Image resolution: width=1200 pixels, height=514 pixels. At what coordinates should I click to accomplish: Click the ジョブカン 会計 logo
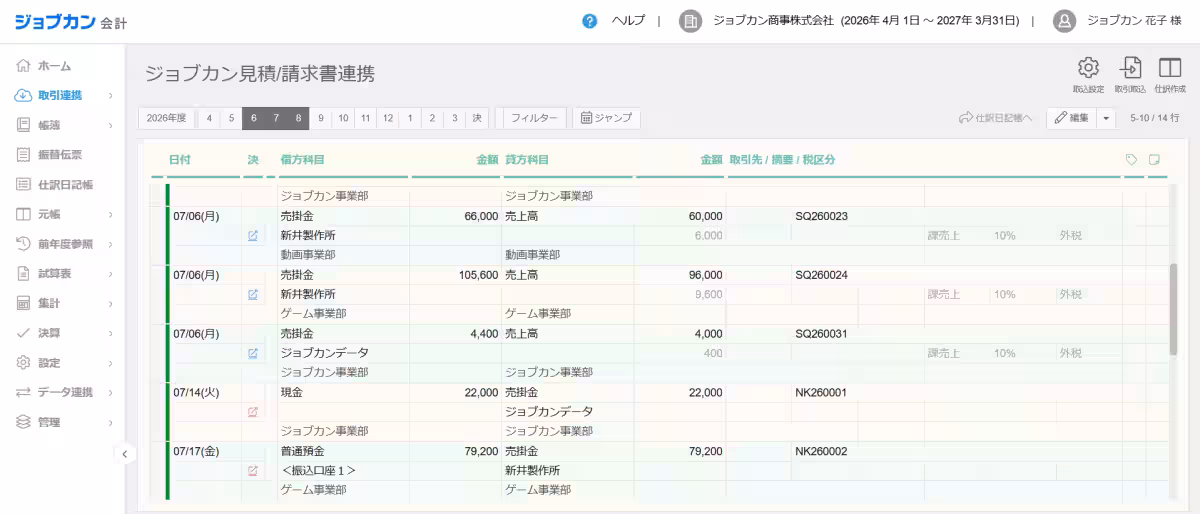pos(71,21)
